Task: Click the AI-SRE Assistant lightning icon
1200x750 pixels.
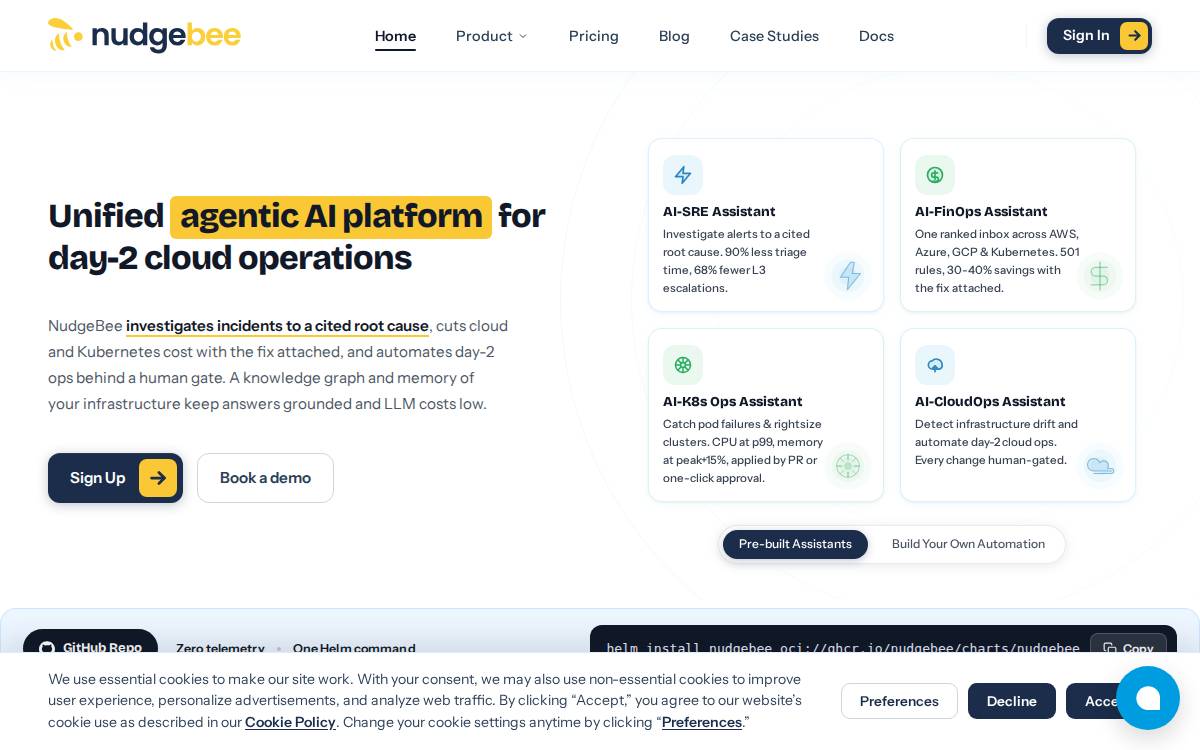Action: click(683, 175)
